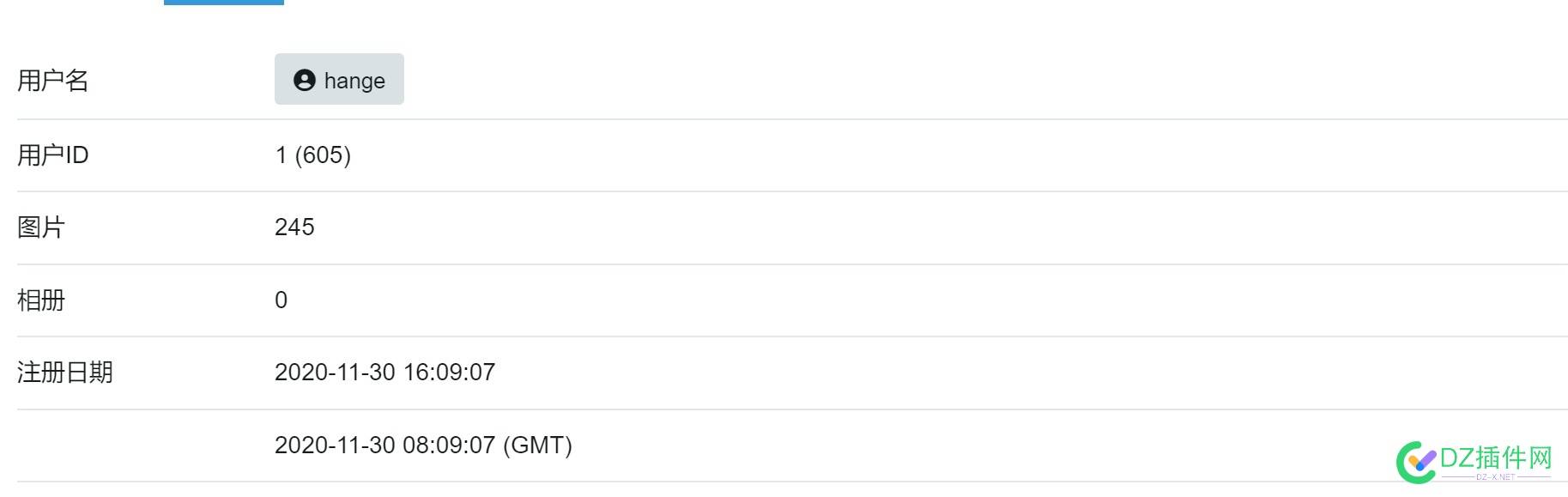
Task: Click the 注册日期 field label
Action: 65,372
